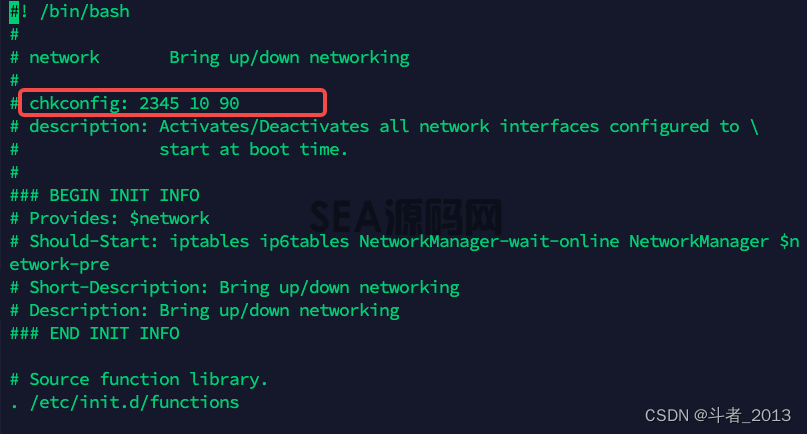Click the 'description:' comment label

pos(89,127)
